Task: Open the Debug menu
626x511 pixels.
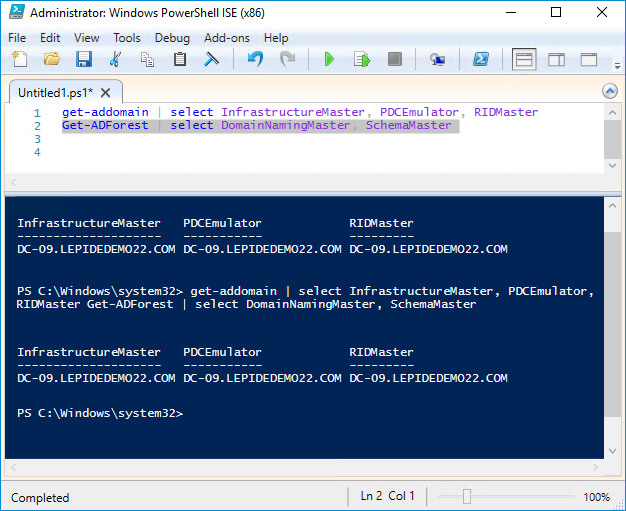Action: [172, 38]
